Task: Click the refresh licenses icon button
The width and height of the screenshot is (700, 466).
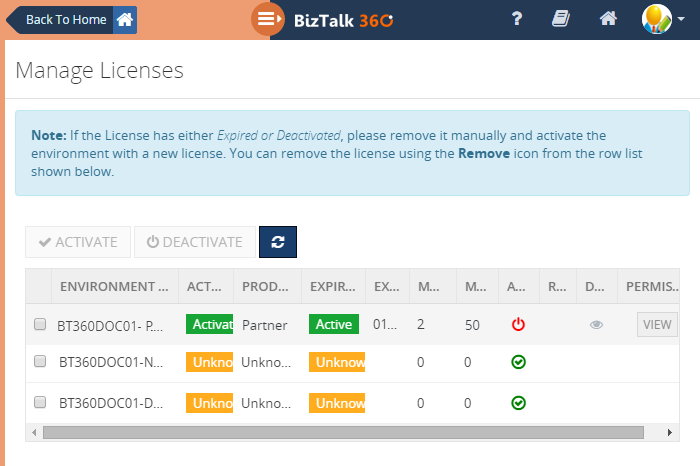Action: coord(278,242)
